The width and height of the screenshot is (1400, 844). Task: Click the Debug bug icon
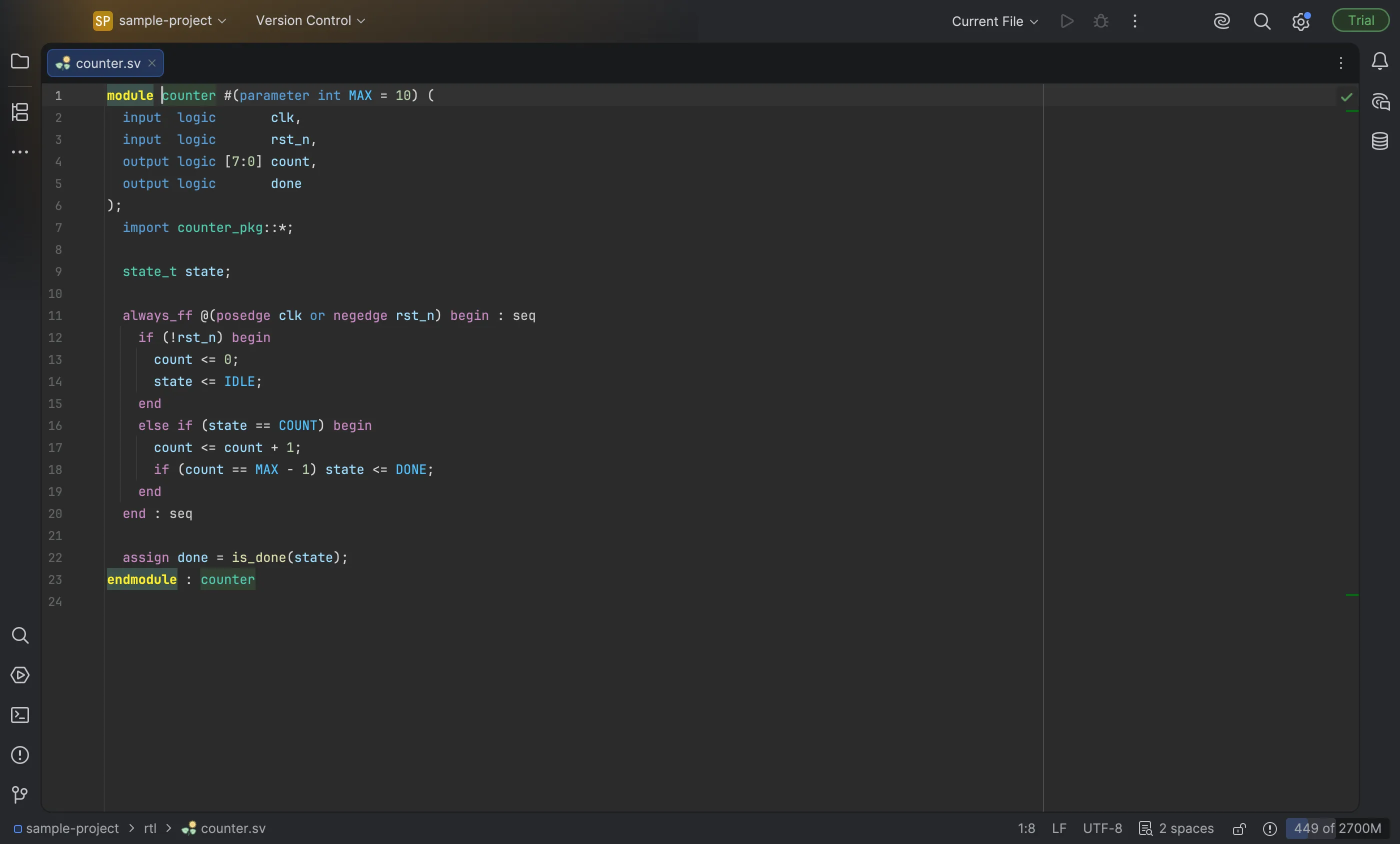[1100, 21]
